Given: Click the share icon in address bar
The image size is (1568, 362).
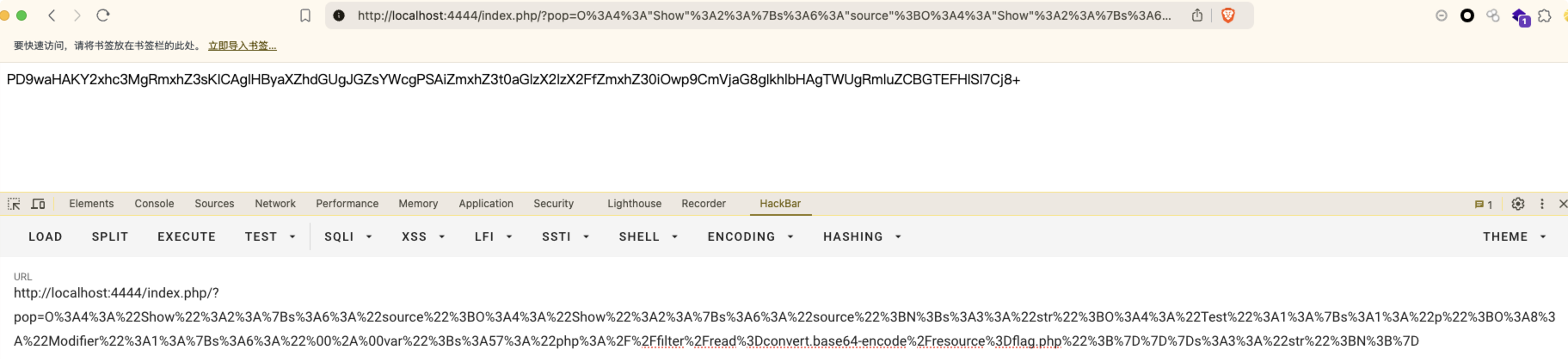Looking at the screenshot, I should tap(1196, 15).
